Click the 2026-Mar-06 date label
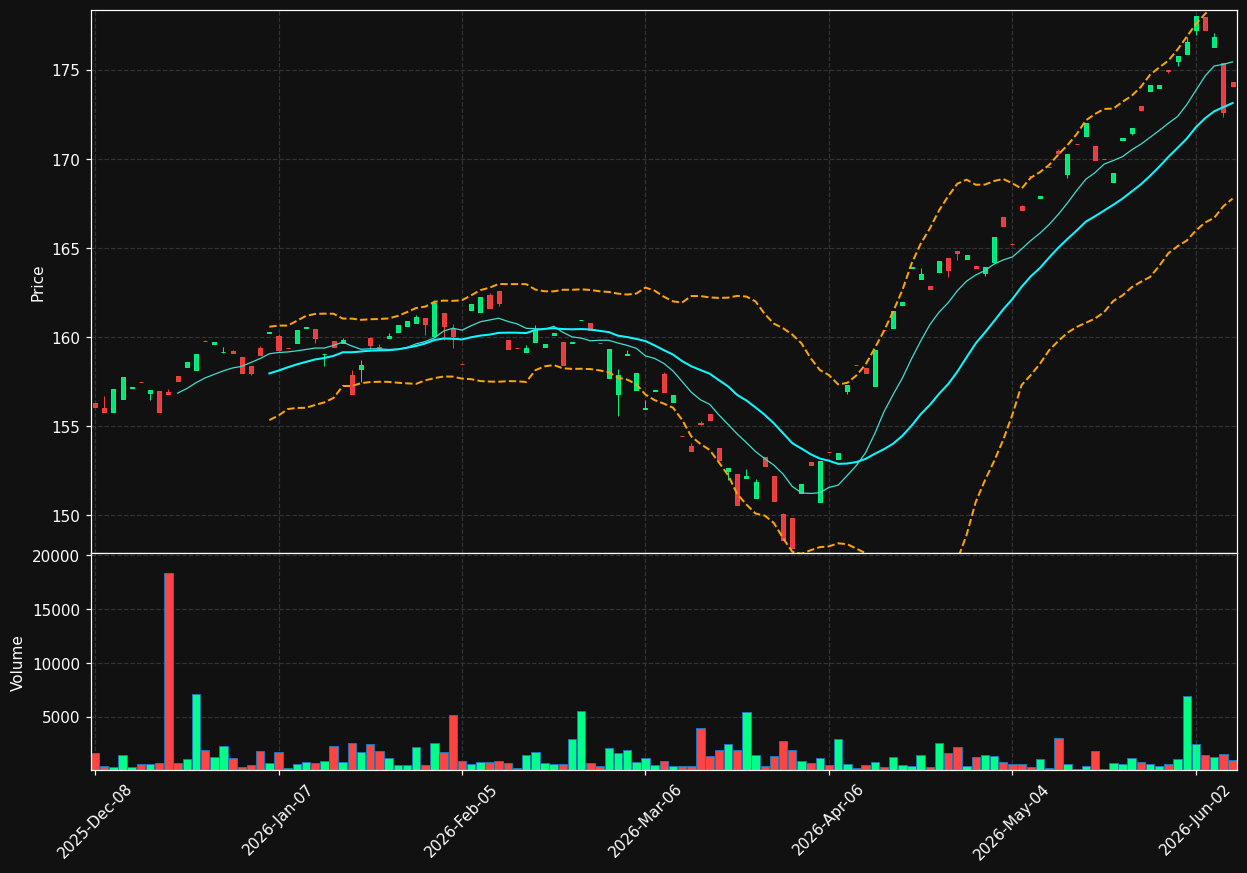1247x873 pixels. (x=644, y=820)
